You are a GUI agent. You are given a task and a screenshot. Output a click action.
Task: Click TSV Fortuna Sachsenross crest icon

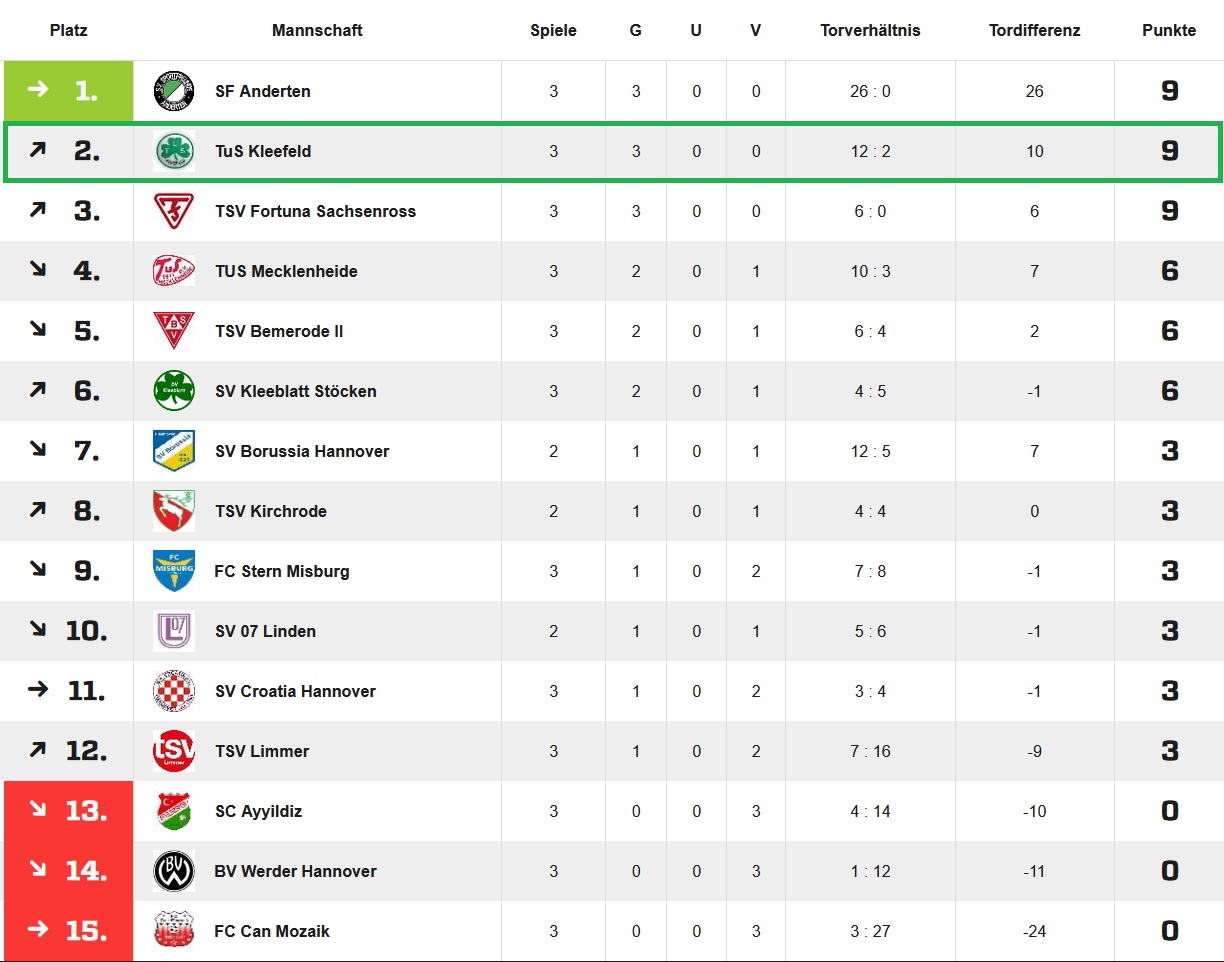(173, 211)
